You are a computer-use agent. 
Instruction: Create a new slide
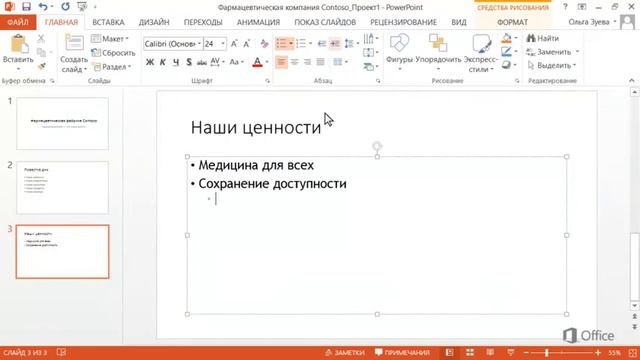click(74, 43)
